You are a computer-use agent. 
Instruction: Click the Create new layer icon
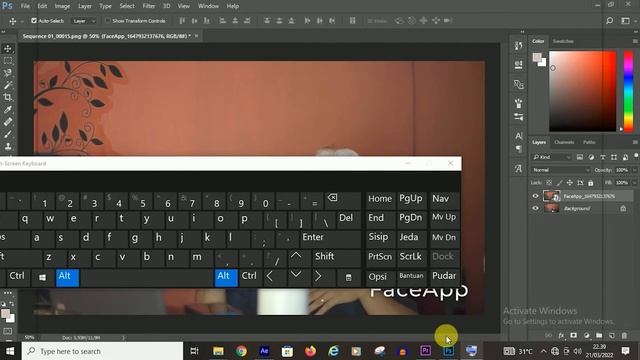[611, 335]
